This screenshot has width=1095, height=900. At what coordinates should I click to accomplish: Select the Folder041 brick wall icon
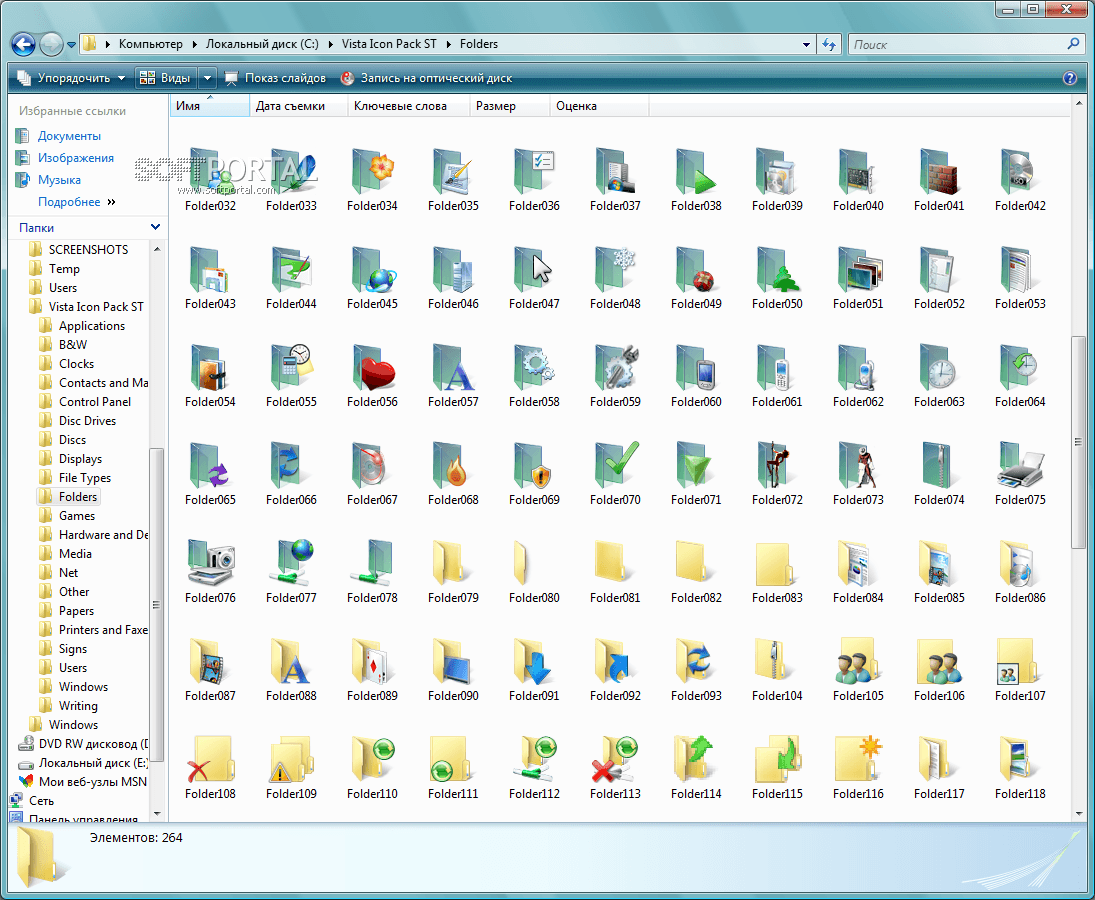[x=939, y=172]
